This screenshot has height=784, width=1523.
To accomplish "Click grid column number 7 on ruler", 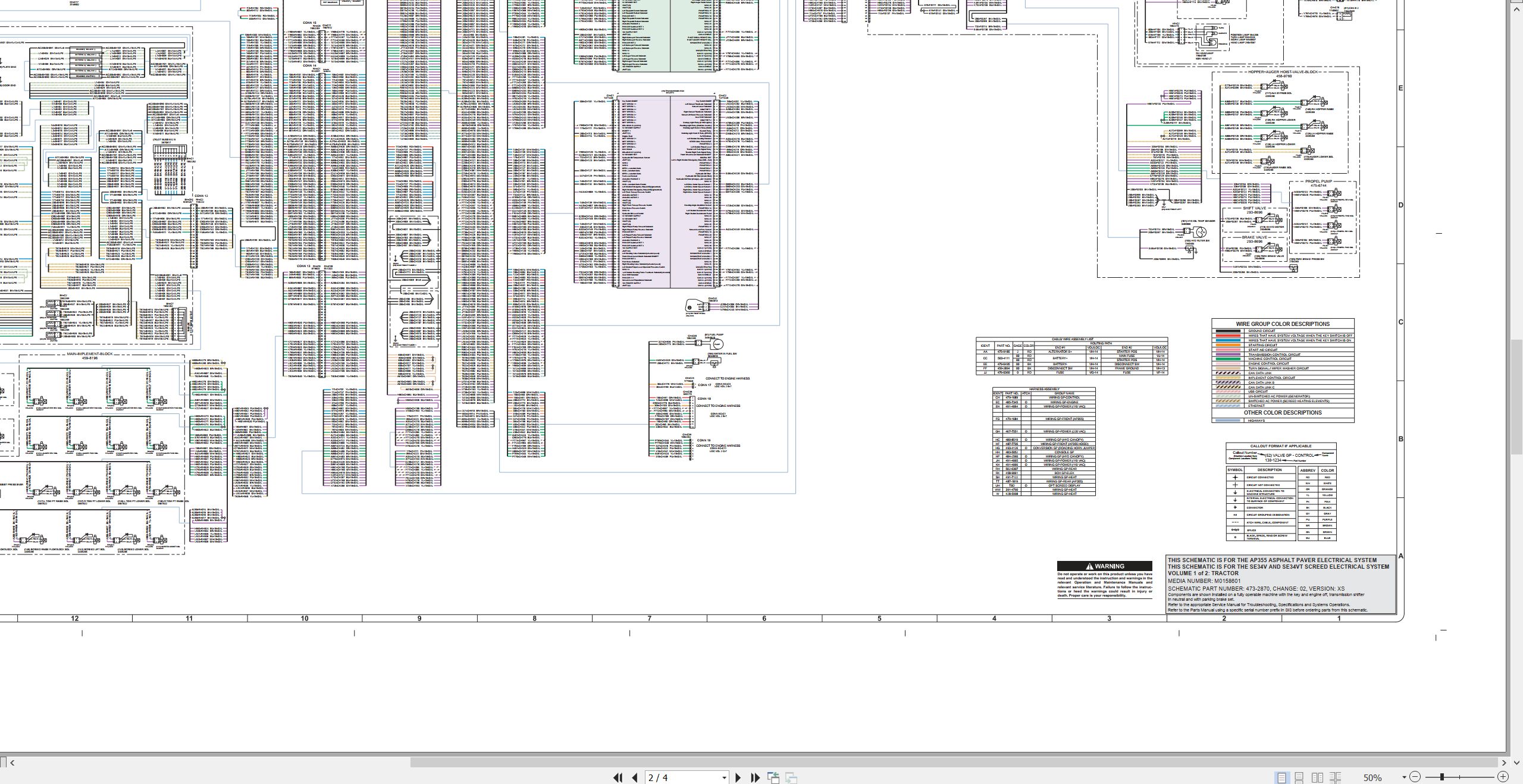I will tap(649, 619).
